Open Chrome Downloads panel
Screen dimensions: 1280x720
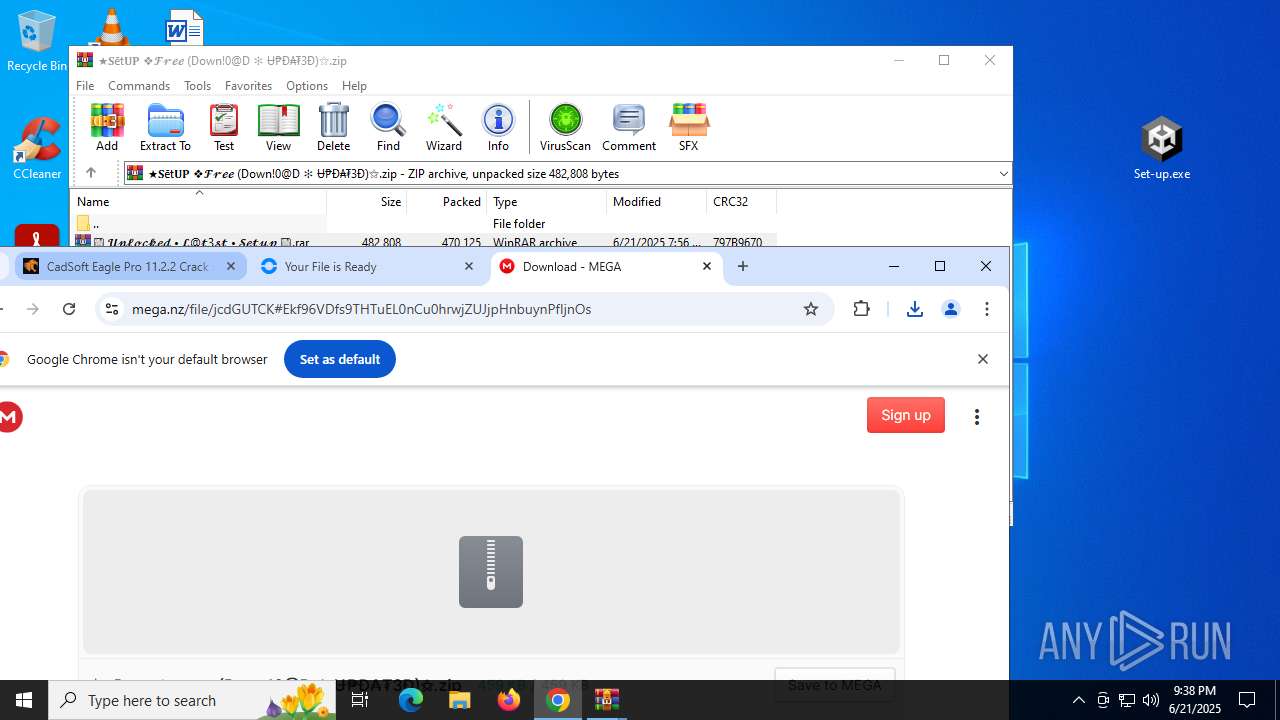click(x=914, y=309)
